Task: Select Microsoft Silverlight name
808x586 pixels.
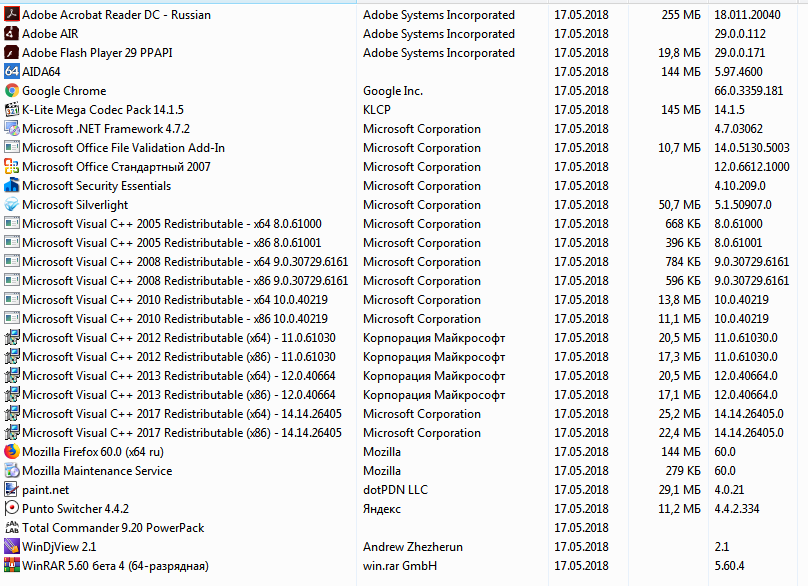Action: pyautogui.click(x=75, y=205)
